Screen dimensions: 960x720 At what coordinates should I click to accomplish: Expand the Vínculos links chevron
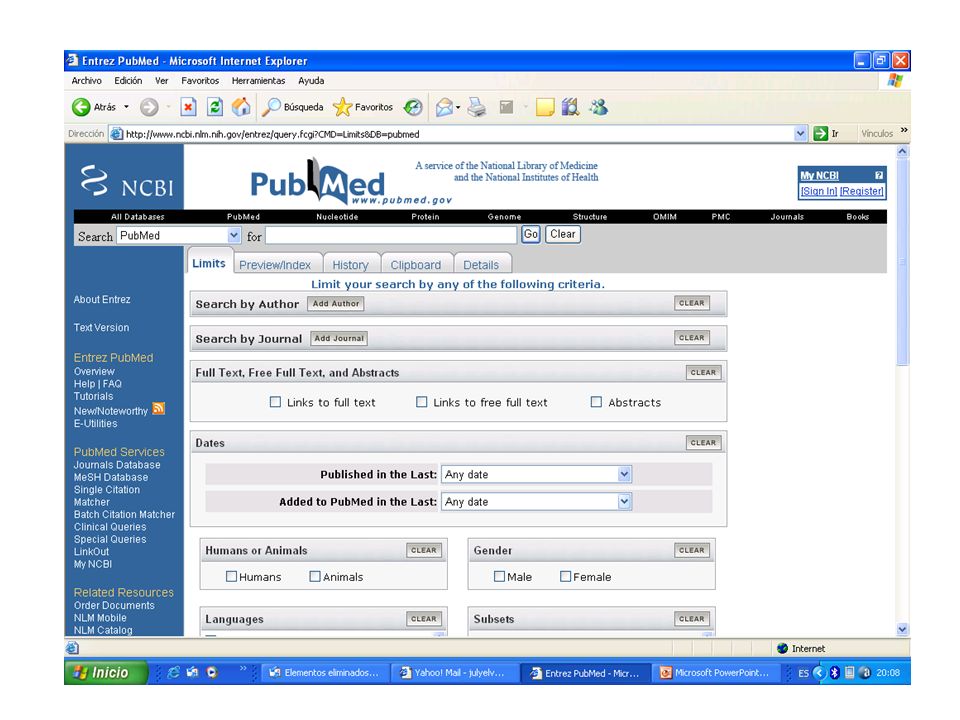[x=904, y=130]
